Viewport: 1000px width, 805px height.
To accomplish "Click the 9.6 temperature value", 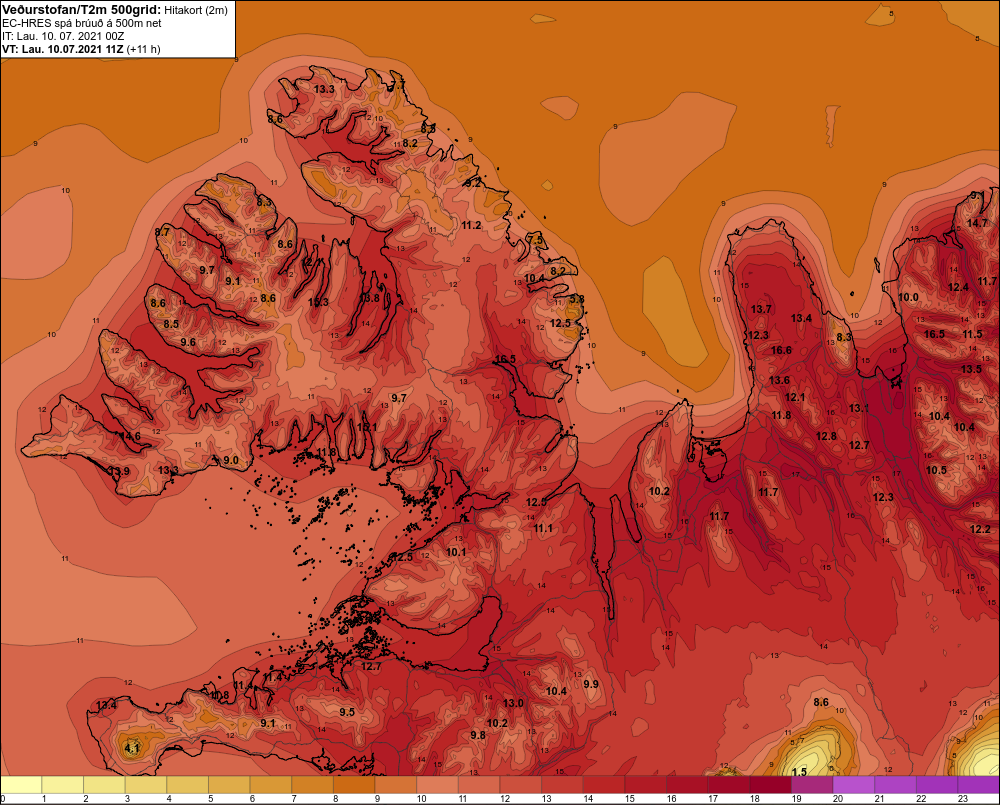I will click(x=188, y=343).
